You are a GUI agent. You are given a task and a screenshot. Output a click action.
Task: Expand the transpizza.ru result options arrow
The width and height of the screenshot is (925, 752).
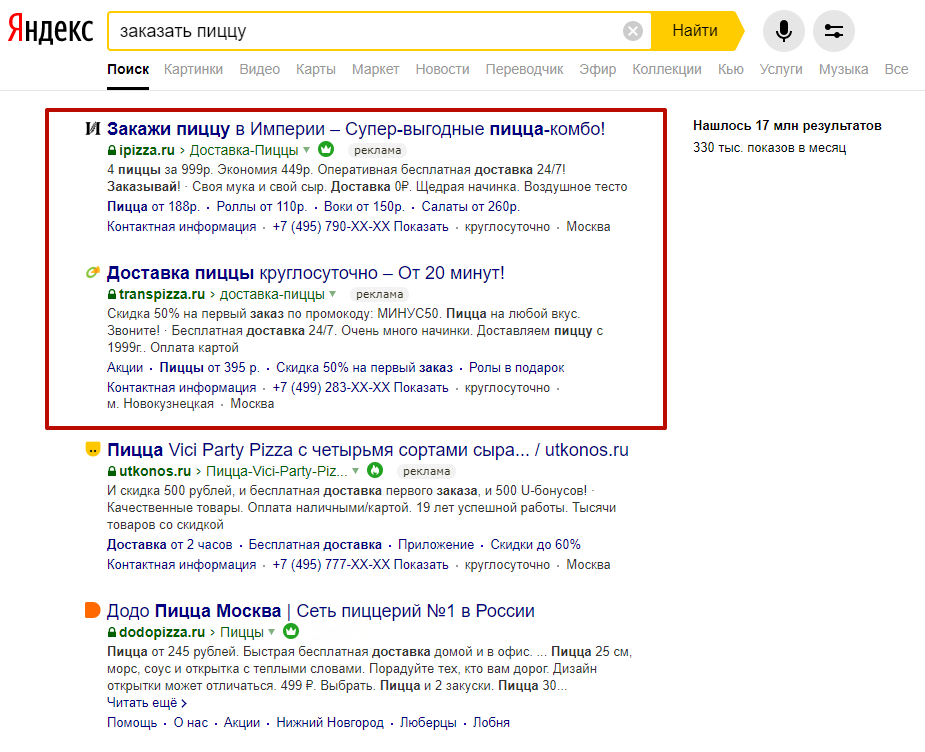[333, 294]
